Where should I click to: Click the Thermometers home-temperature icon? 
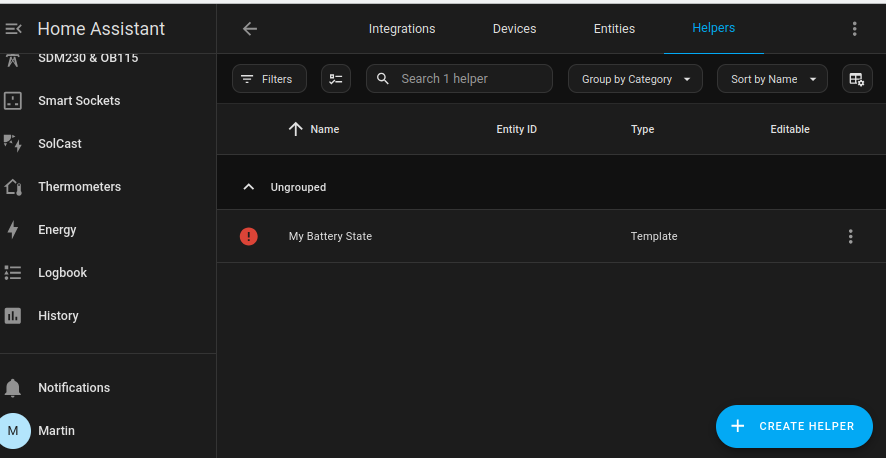coord(13,187)
